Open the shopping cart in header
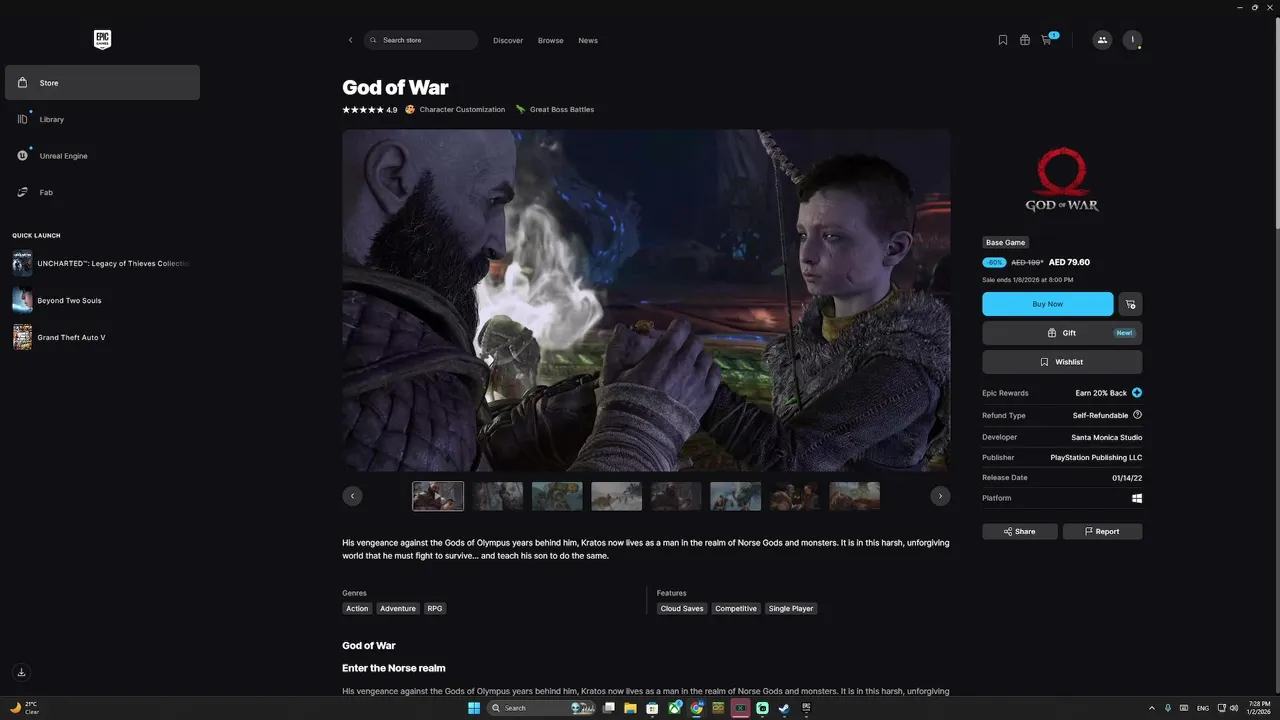 tap(1047, 40)
